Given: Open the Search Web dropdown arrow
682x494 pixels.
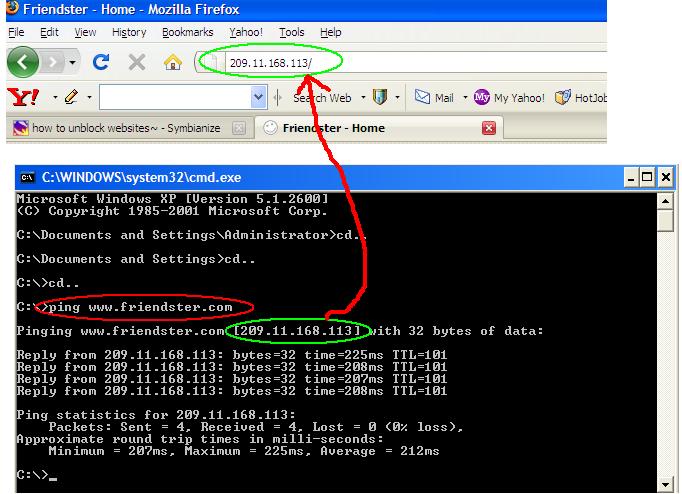Looking at the screenshot, I should (361, 97).
